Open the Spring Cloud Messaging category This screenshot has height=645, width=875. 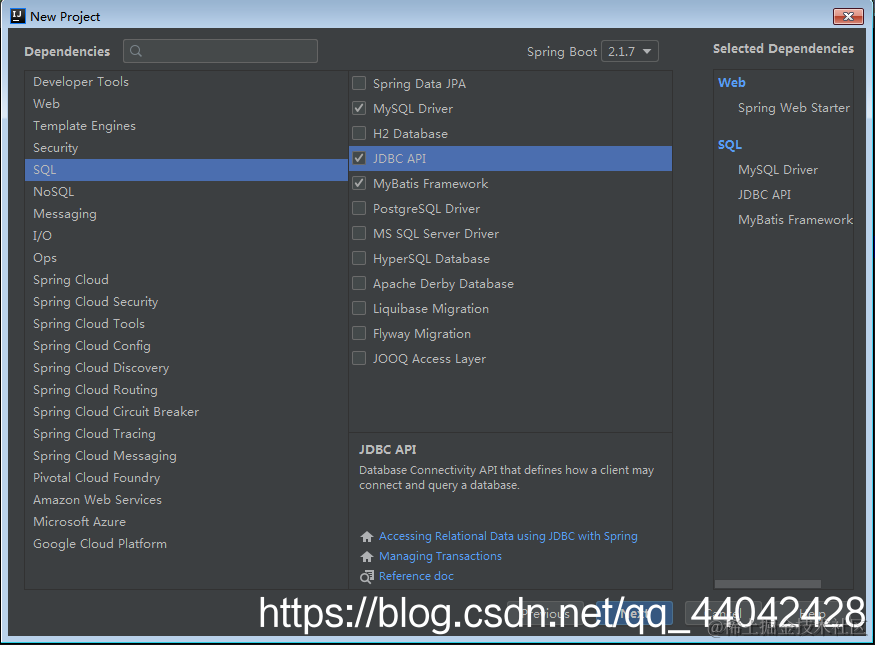click(186, 456)
